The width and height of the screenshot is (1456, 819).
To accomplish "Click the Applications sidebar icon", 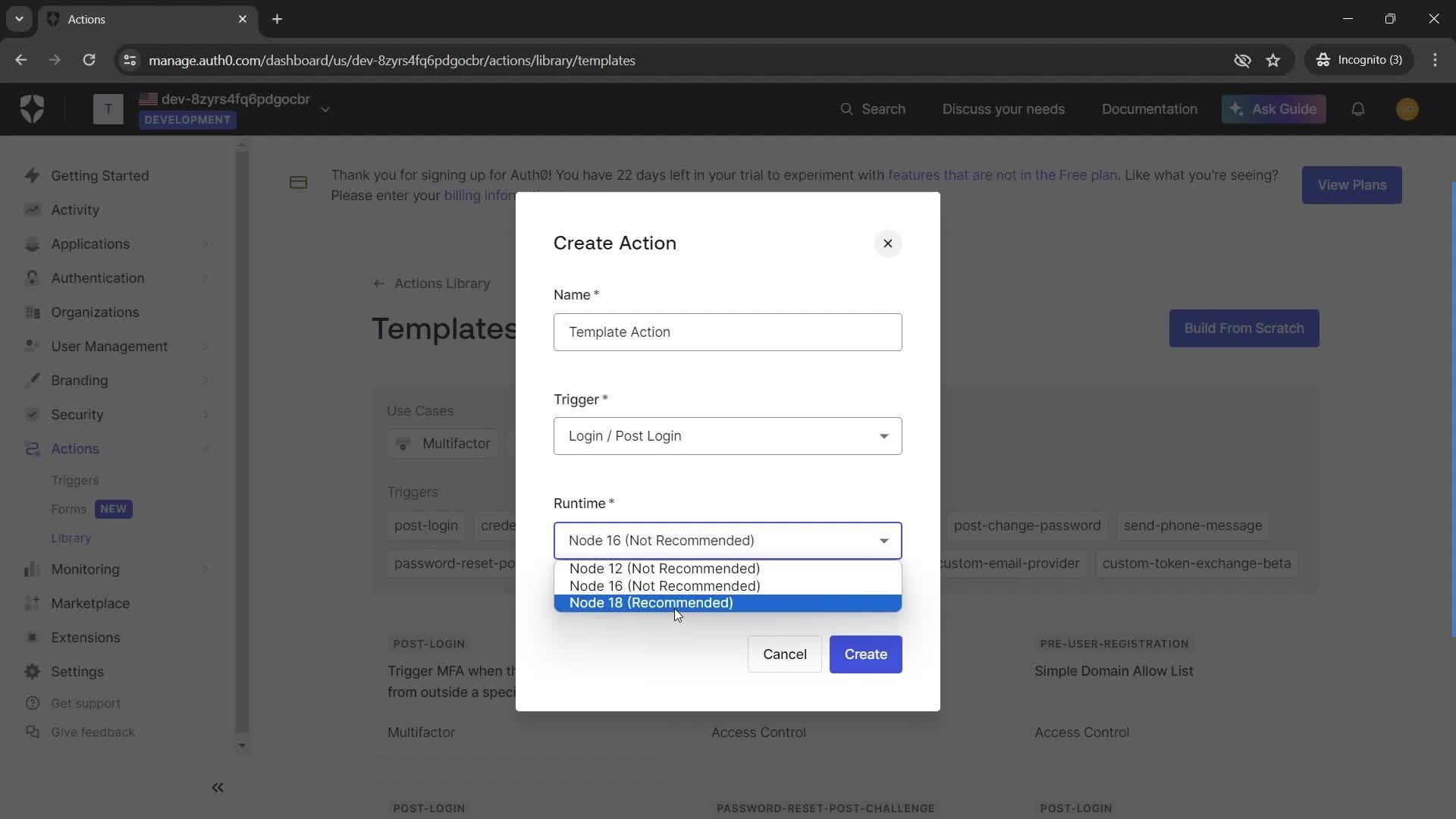I will click(x=32, y=244).
